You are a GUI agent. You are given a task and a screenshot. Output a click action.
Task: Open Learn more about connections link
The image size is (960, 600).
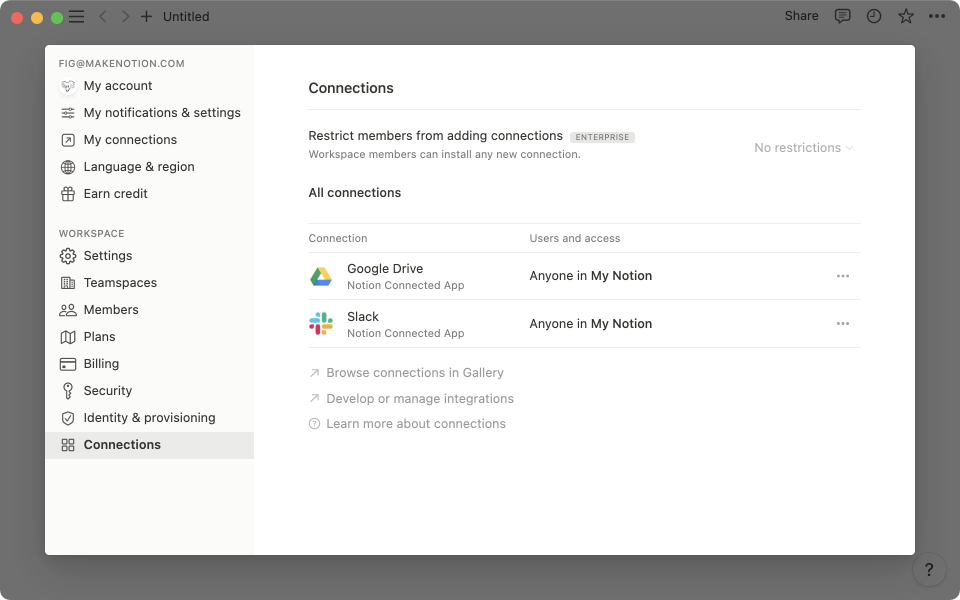pos(415,424)
